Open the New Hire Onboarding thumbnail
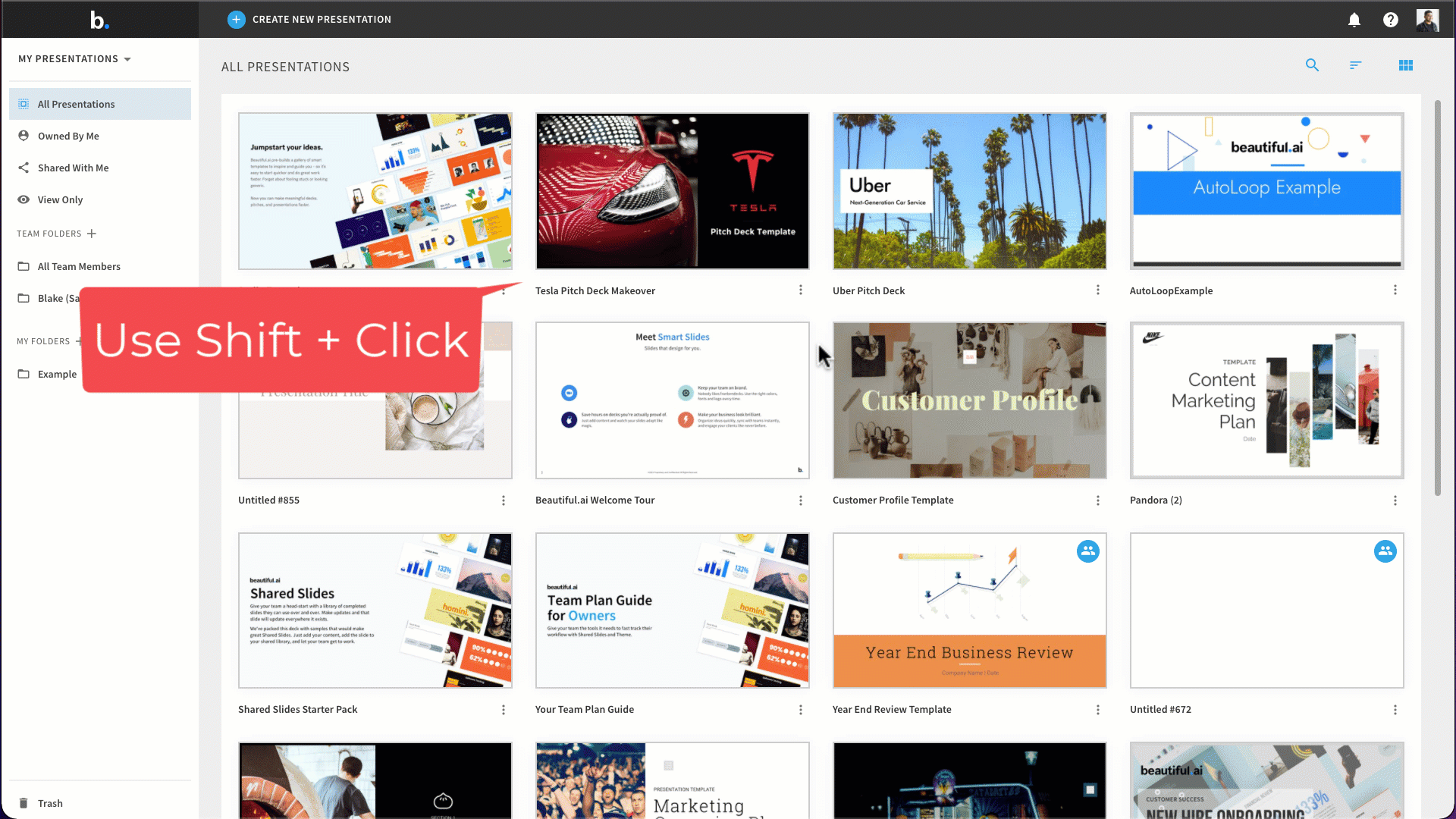This screenshot has width=1456, height=819. [x=1267, y=780]
